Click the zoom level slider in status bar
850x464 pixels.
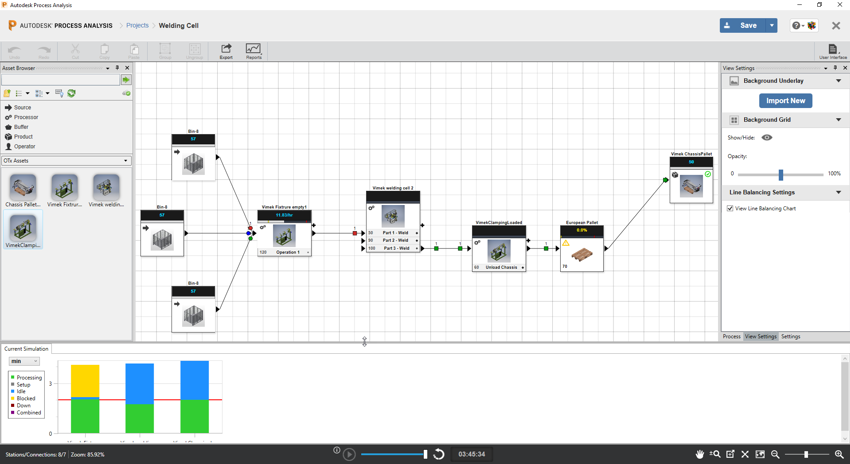pyautogui.click(x=806, y=454)
